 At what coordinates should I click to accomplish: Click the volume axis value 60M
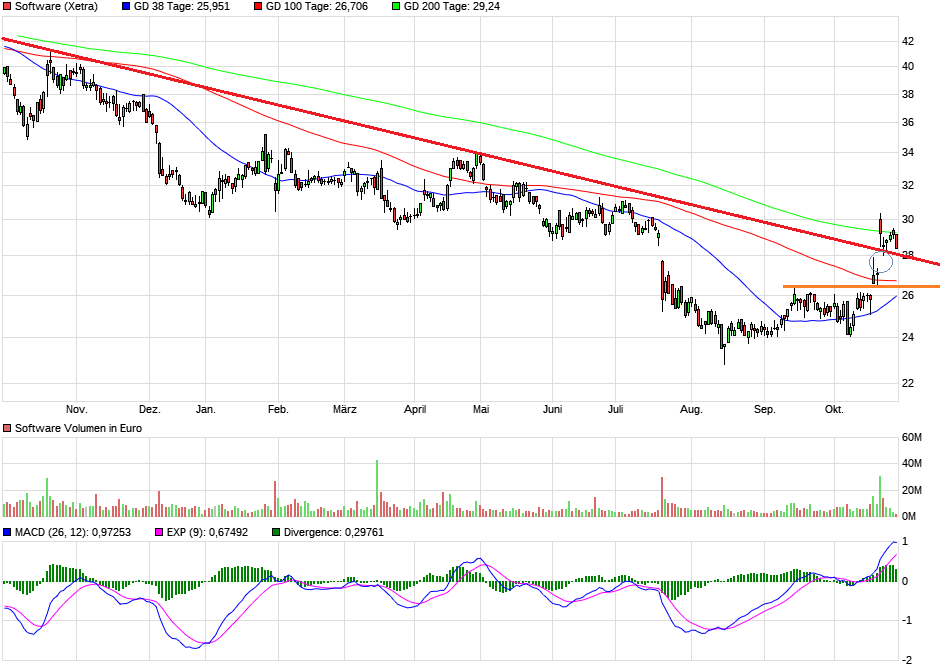[912, 437]
